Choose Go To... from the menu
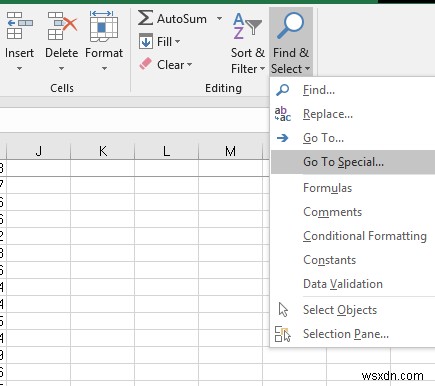This screenshot has height=386, width=435. click(353, 138)
